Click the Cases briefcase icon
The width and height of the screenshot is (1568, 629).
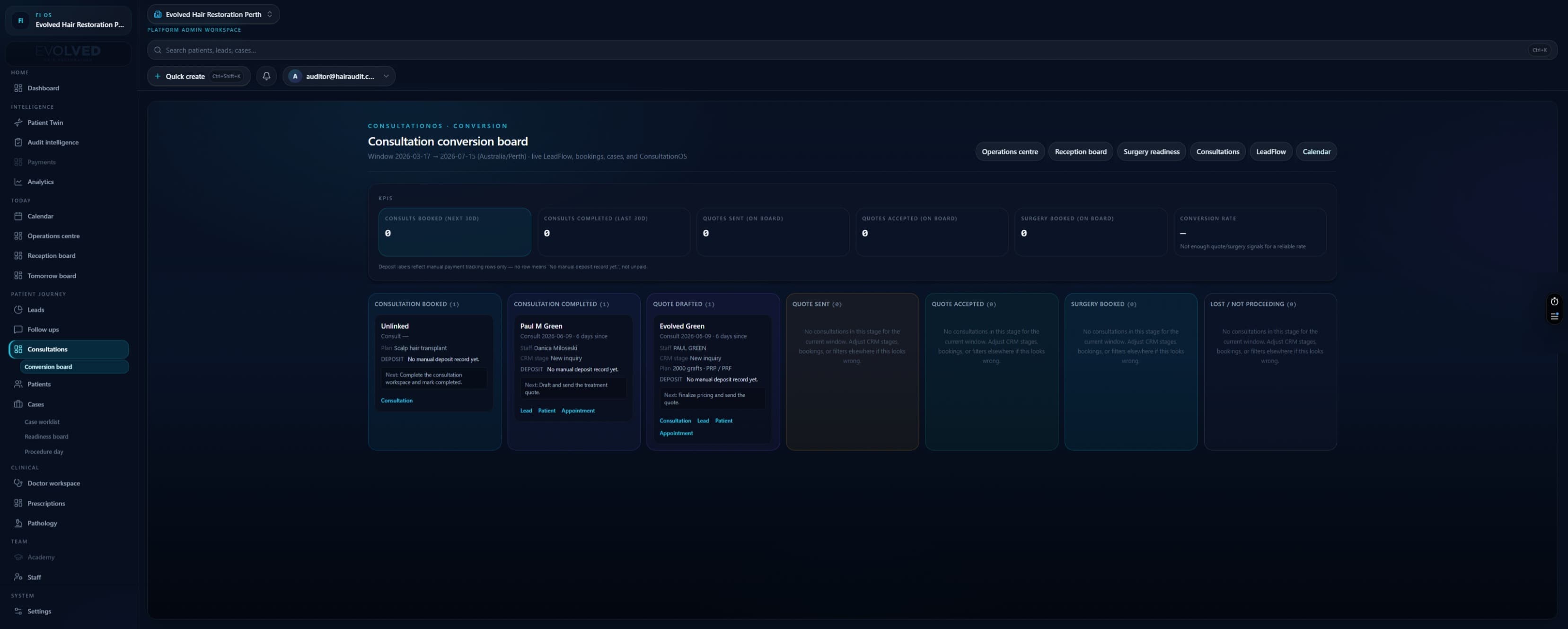pos(18,404)
